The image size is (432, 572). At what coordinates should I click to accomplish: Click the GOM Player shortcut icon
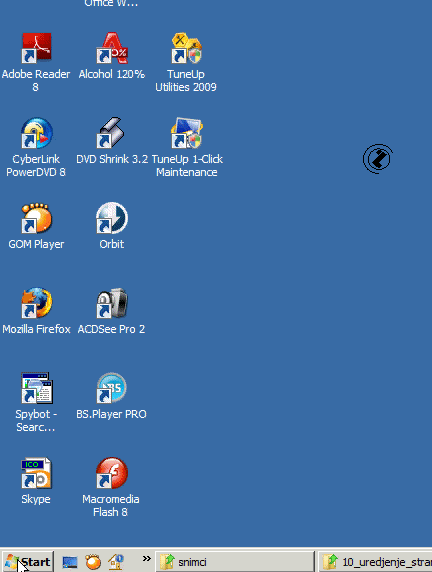tap(36, 218)
